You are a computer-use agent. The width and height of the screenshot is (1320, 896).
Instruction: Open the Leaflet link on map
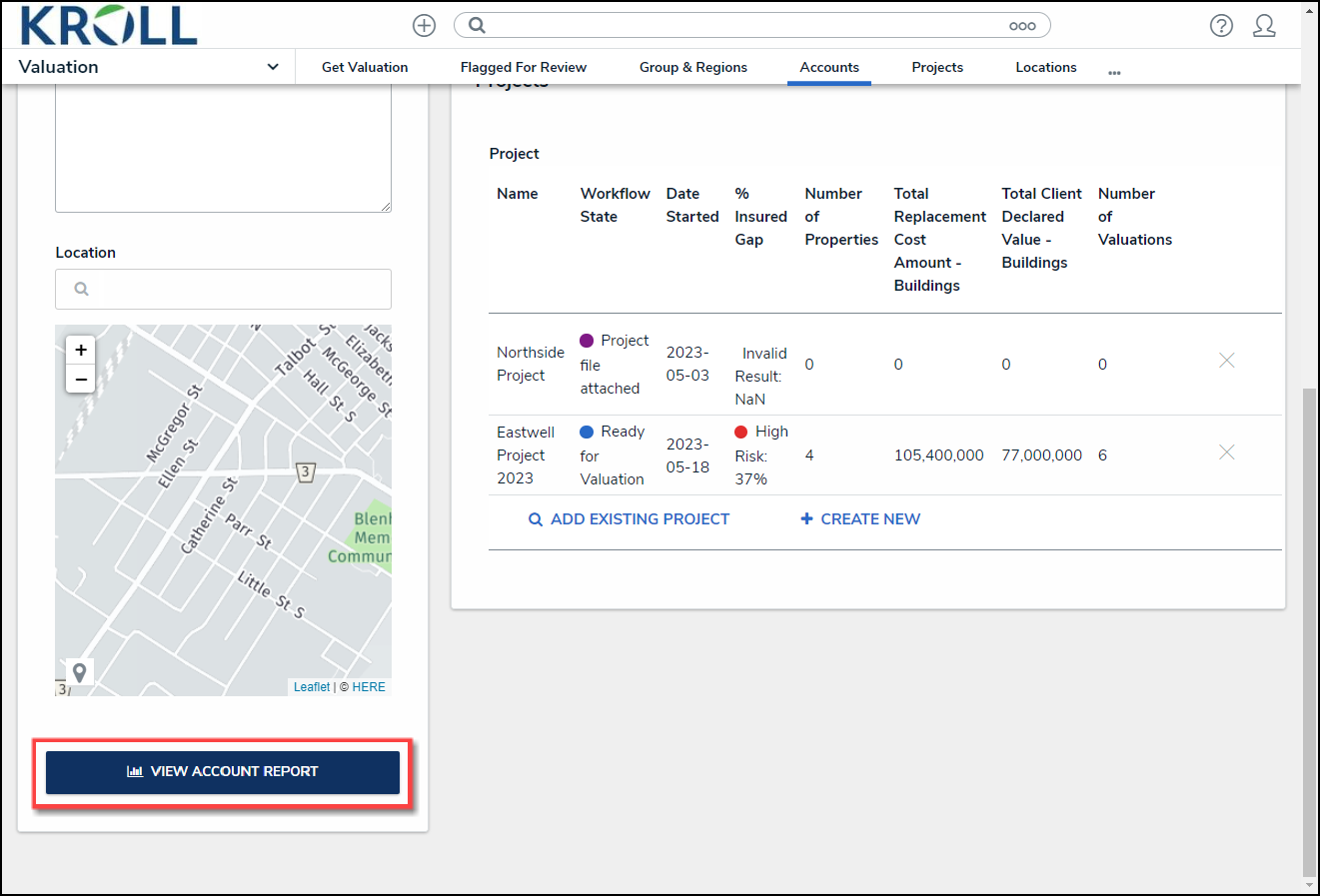(312, 687)
